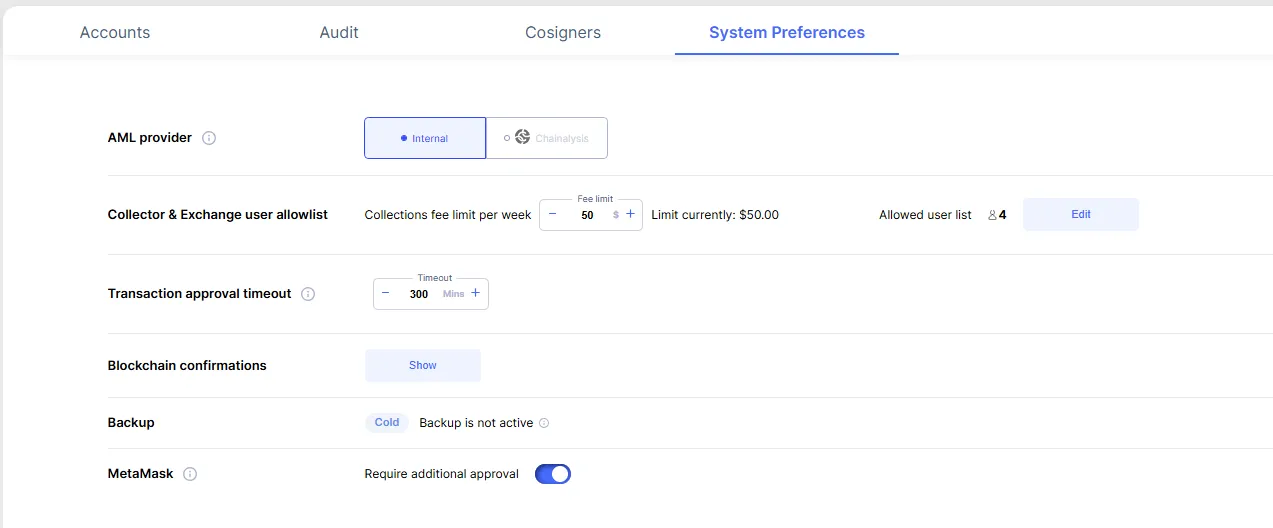Viewport: 1273px width, 528px height.
Task: Click 'Require additional approval' label
Action: click(x=442, y=474)
